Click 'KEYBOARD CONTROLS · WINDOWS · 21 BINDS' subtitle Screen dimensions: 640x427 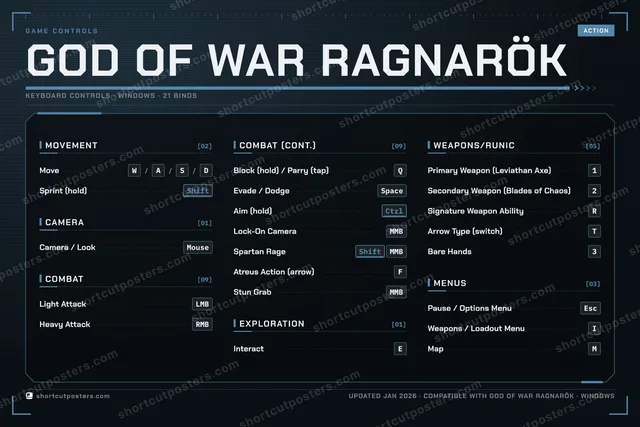coord(111,96)
